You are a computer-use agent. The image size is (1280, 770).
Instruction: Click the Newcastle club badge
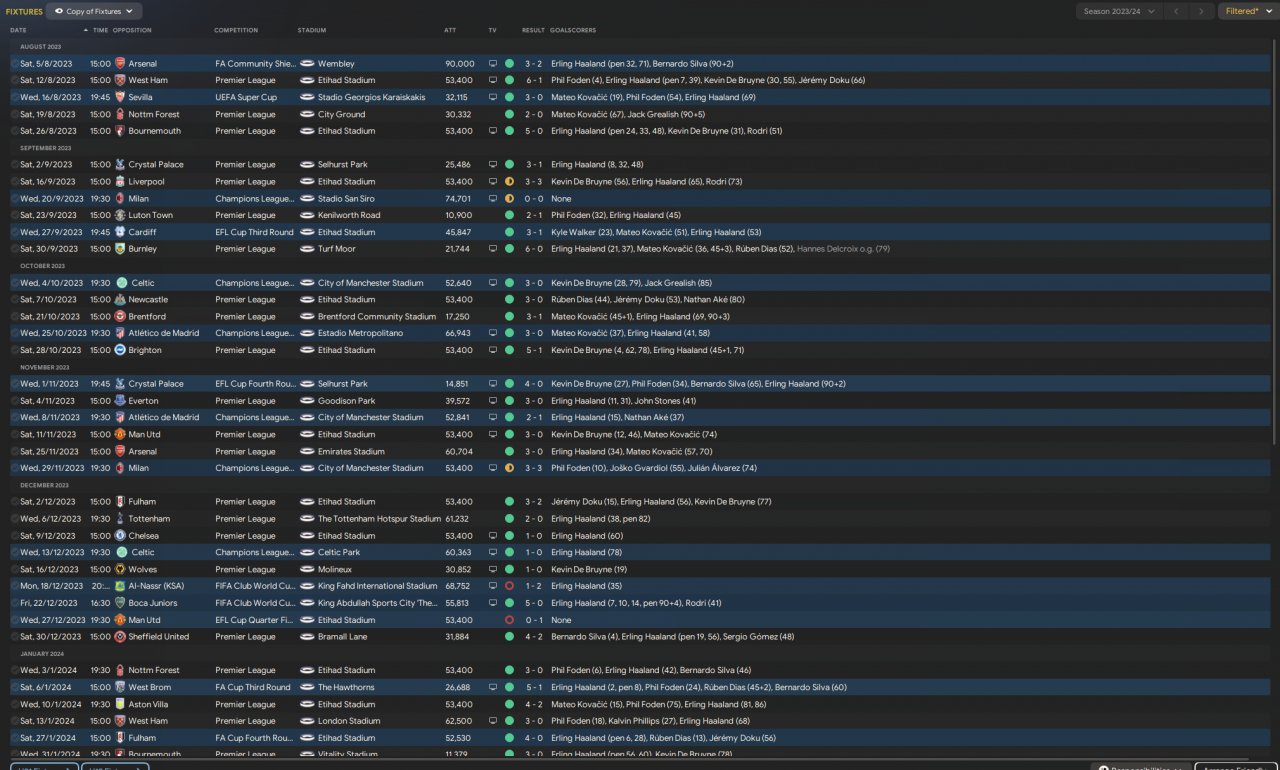point(120,300)
